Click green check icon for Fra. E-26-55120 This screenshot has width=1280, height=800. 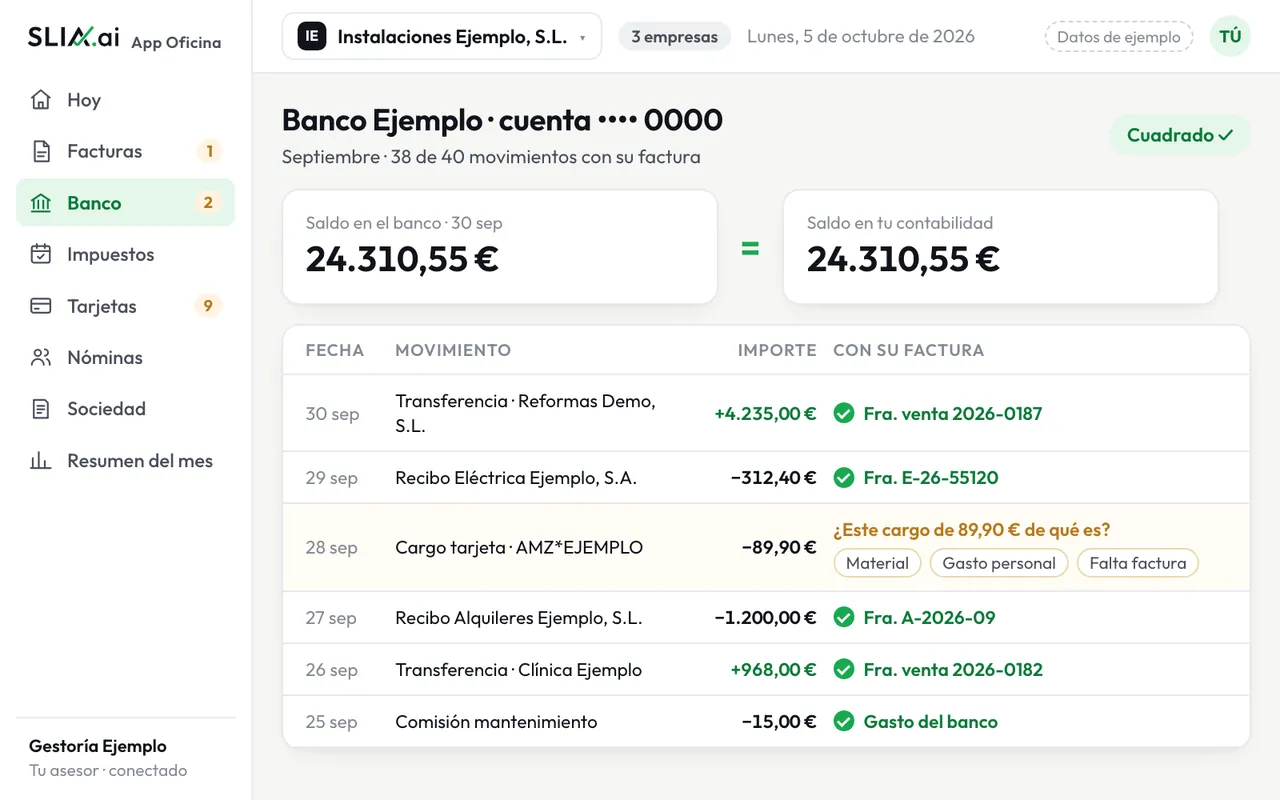(844, 477)
